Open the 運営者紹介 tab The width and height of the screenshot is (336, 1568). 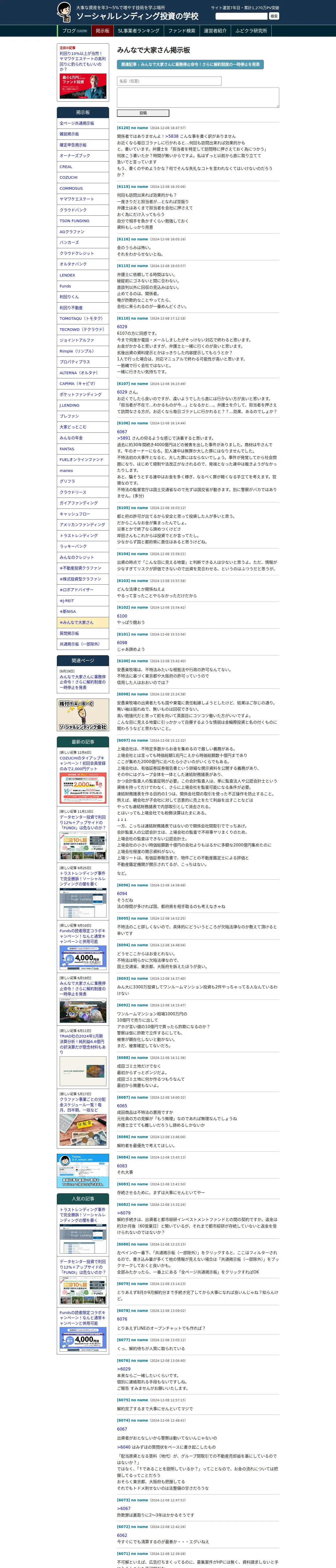pyautogui.click(x=215, y=30)
